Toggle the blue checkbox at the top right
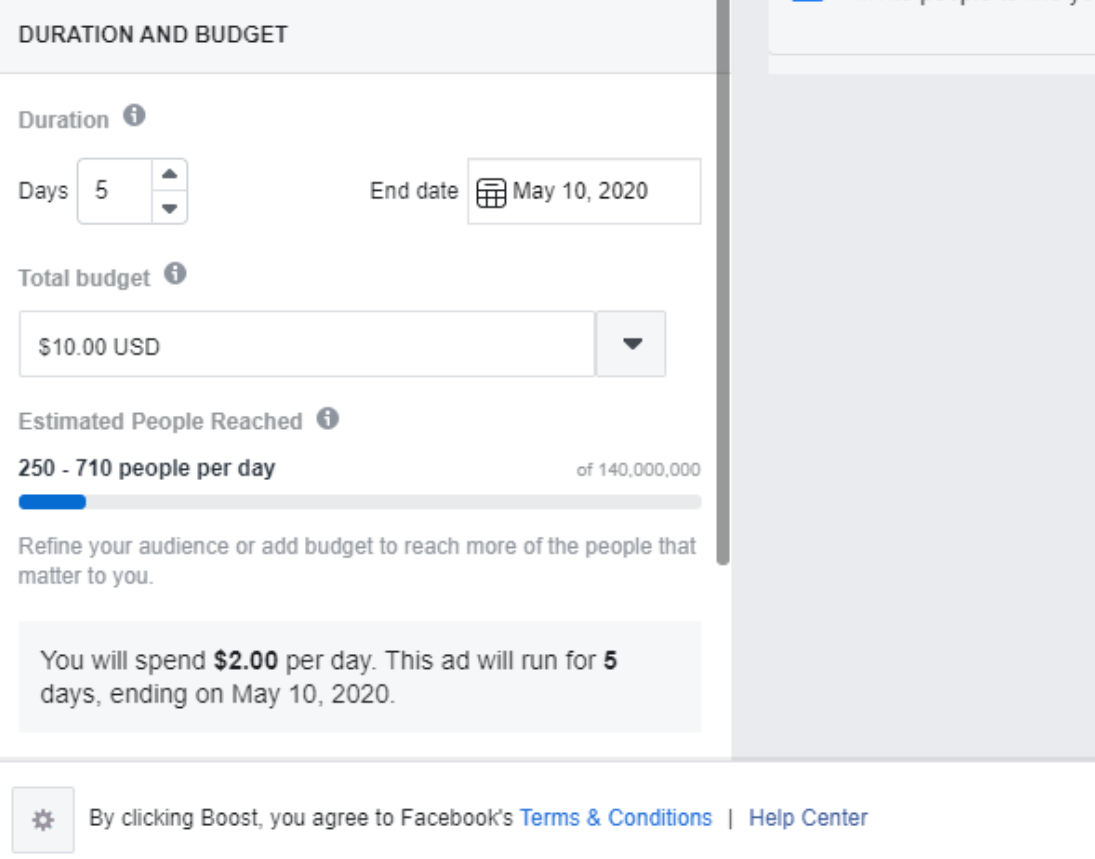Image resolution: width=1095 pixels, height=859 pixels. [806, 2]
